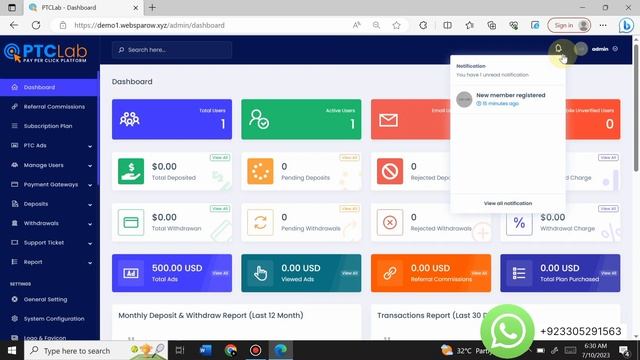Click the Total Plan Purchased list icon
The height and width of the screenshot is (360, 640).
(519, 273)
